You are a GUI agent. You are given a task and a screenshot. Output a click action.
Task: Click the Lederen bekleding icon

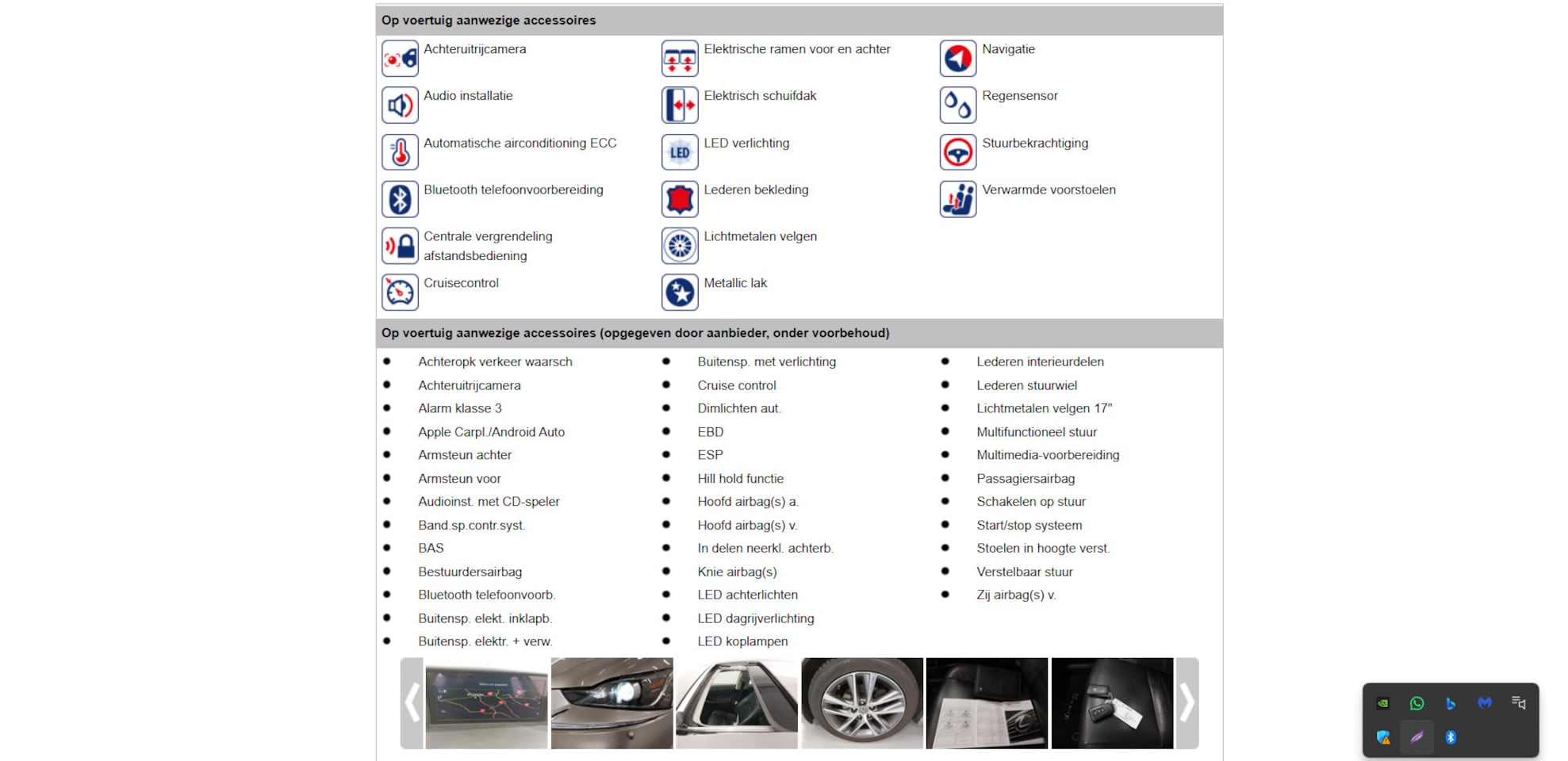[x=680, y=199]
